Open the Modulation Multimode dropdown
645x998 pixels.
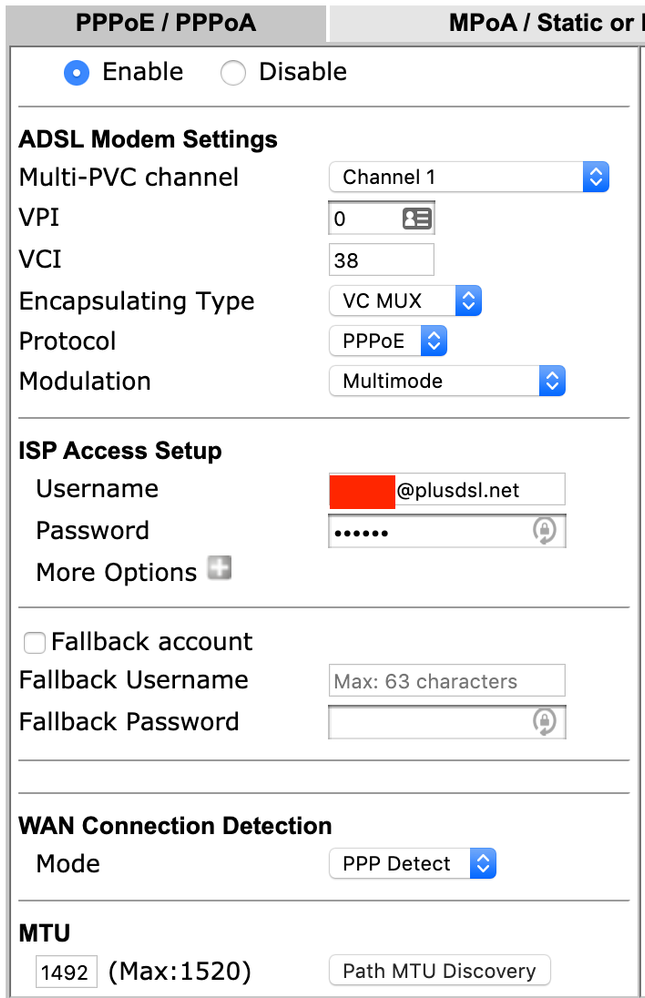[x=447, y=381]
